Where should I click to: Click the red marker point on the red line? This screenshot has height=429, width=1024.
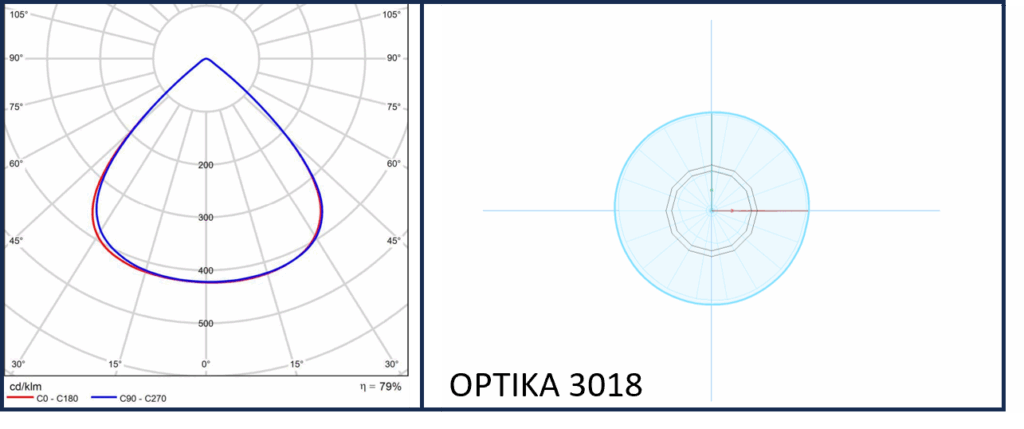coord(732,211)
